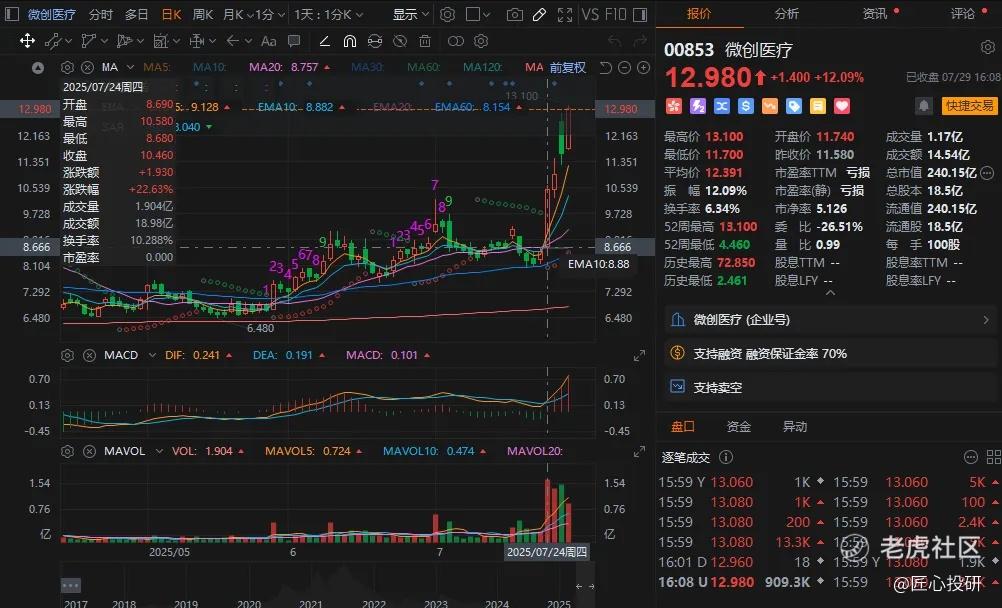Viewport: 1002px width, 608px height.
Task: Toggle the overlay circles compare icon
Action: coord(456,41)
